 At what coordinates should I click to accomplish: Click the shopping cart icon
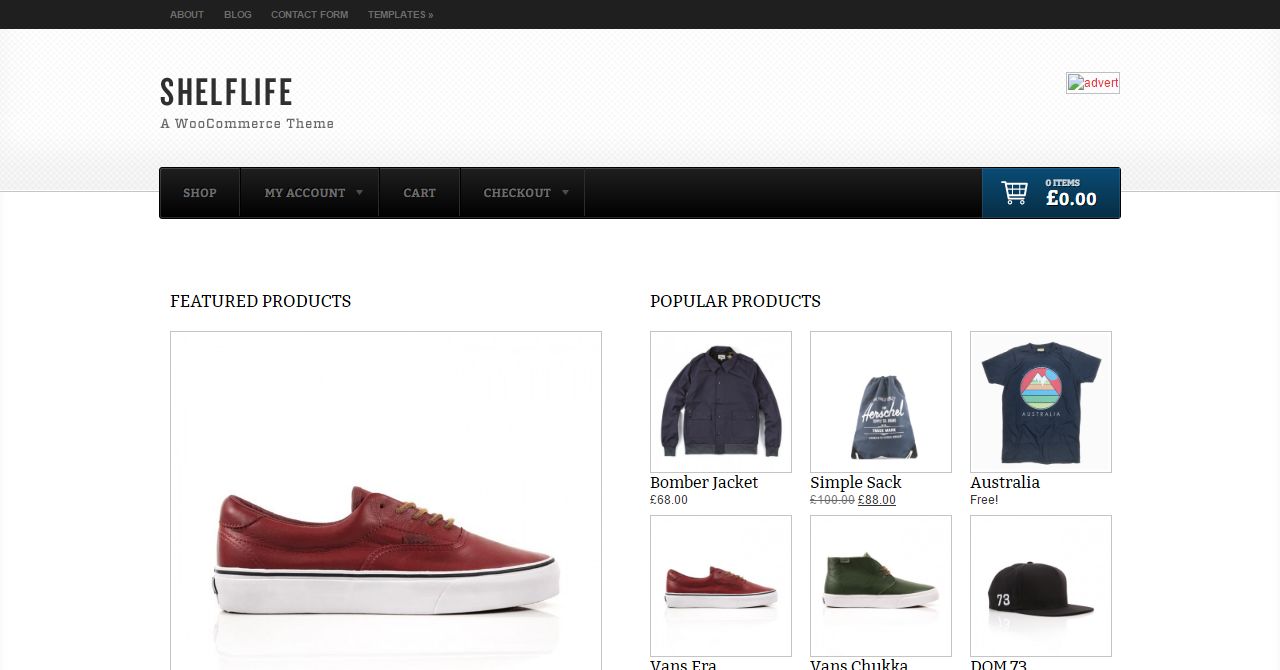pos(1014,193)
